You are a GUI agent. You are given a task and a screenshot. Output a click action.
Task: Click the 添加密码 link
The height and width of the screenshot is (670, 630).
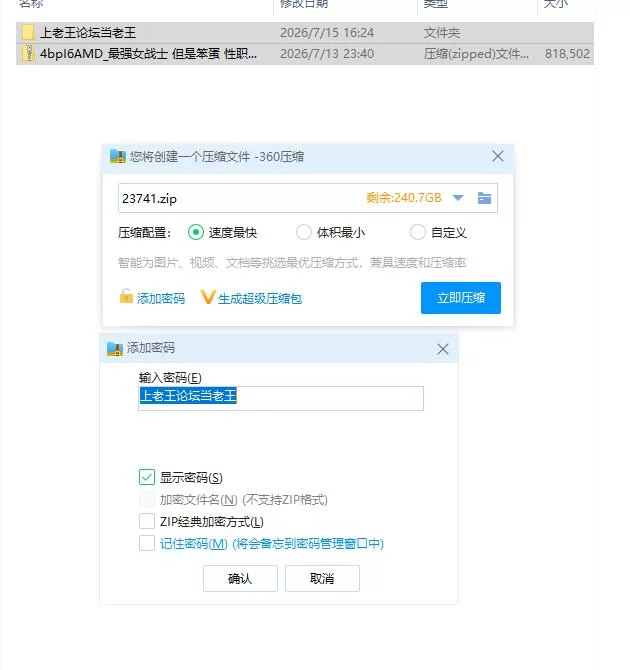pos(161,298)
